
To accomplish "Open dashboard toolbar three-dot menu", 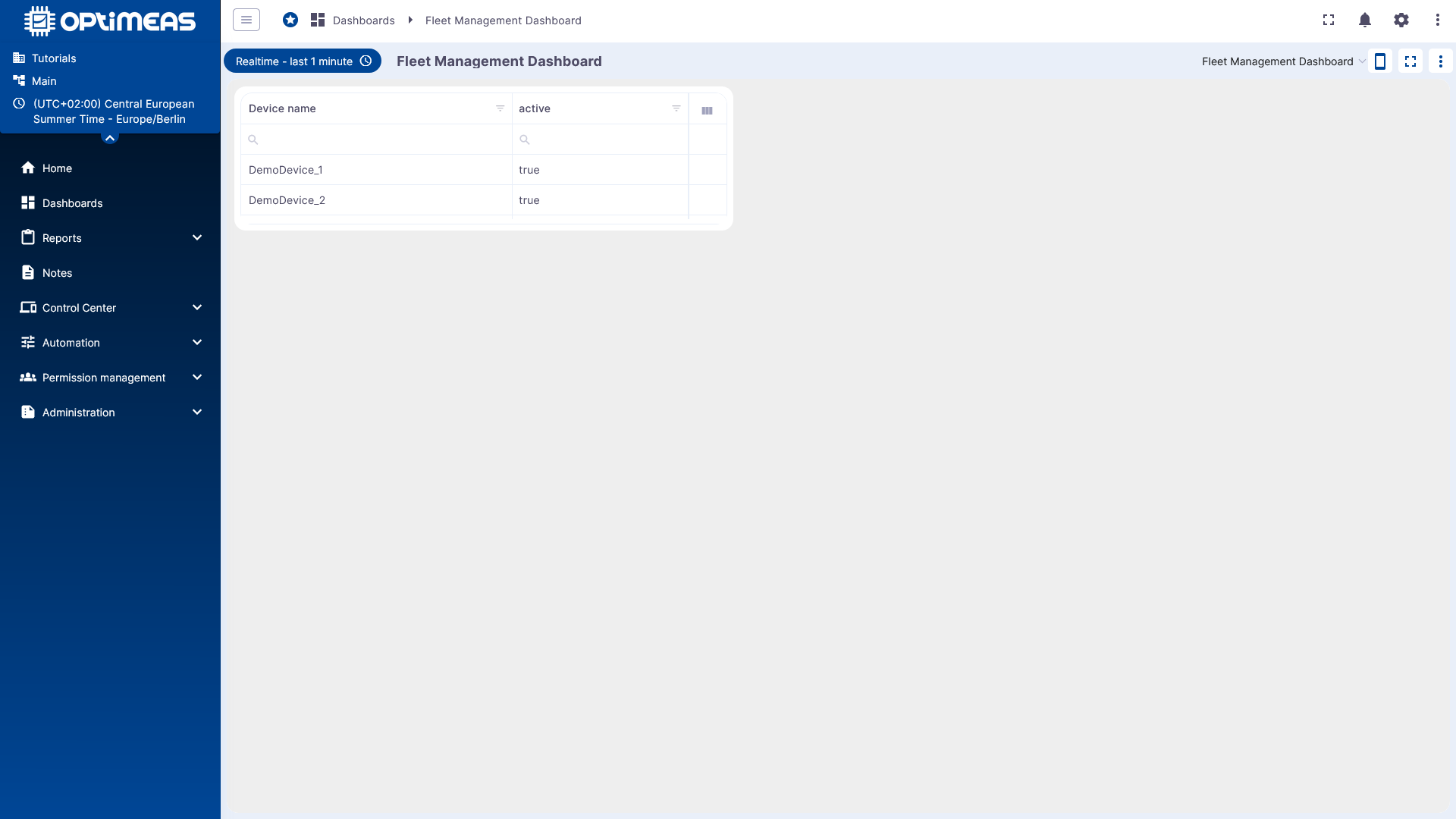I will pos(1441,61).
